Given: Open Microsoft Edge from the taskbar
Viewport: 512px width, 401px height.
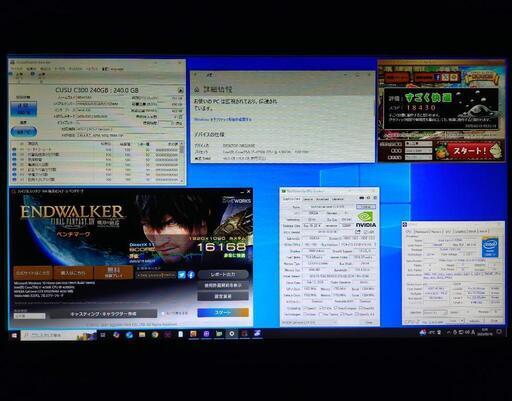Looking at the screenshot, I should (129, 335).
